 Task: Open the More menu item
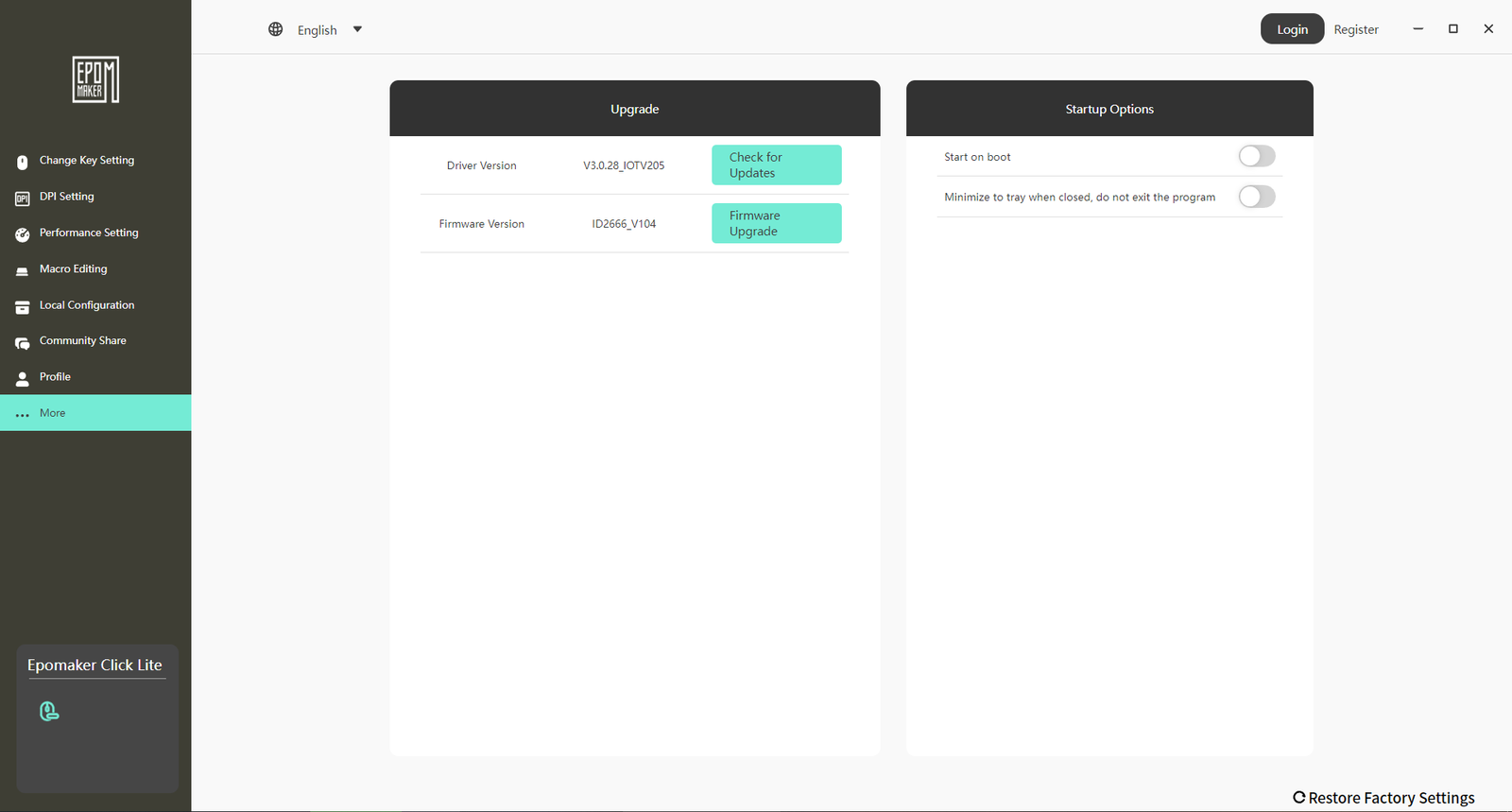point(53,413)
